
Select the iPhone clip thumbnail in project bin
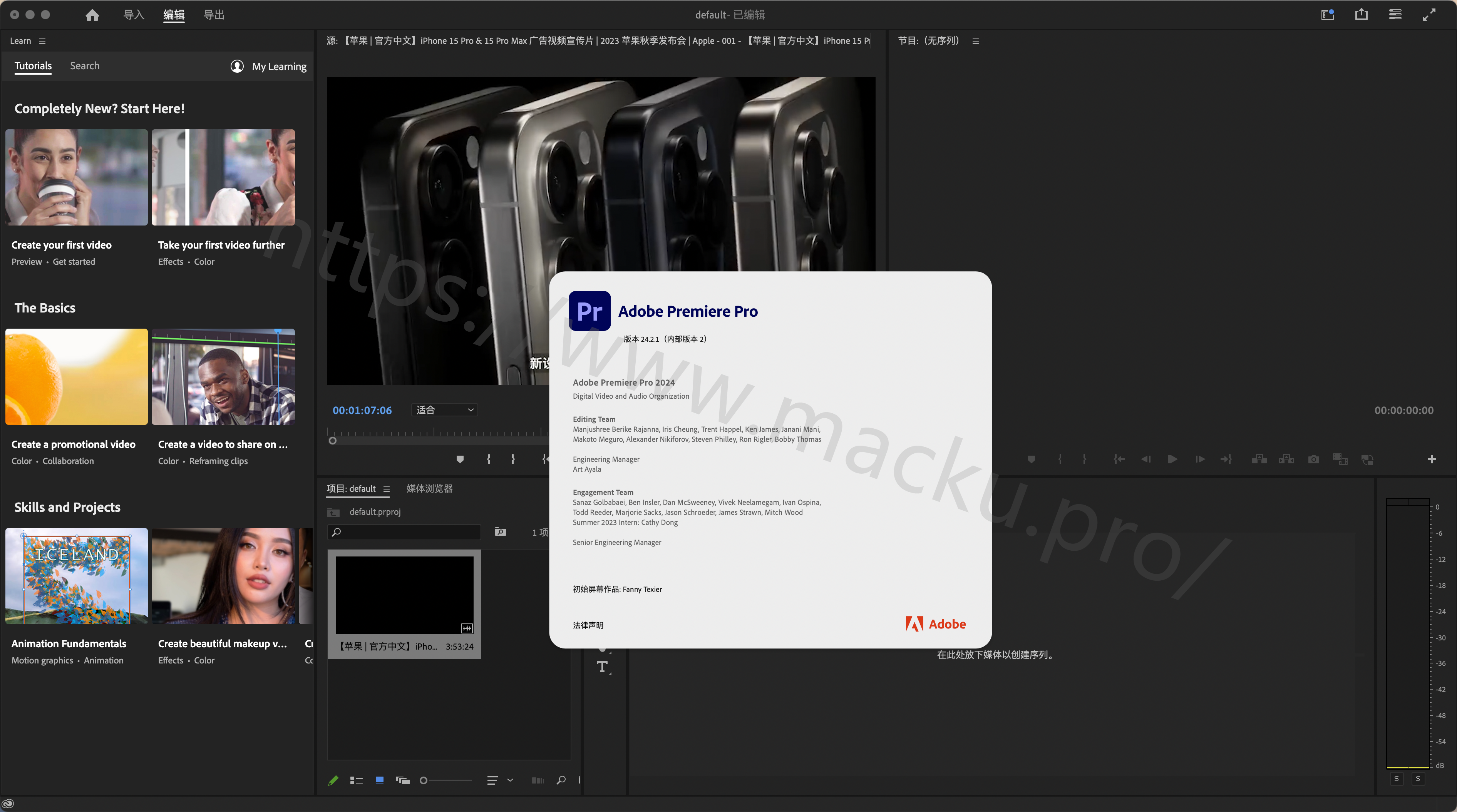[x=404, y=595]
